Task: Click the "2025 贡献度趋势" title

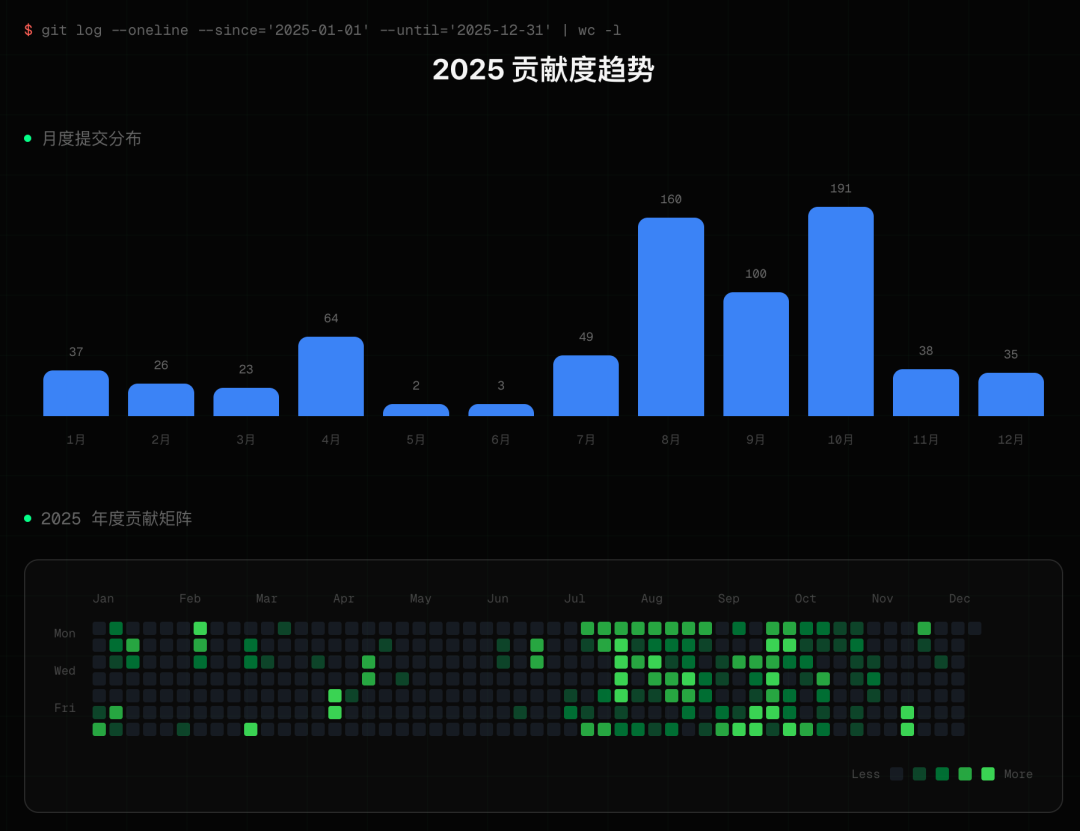Action: [543, 70]
